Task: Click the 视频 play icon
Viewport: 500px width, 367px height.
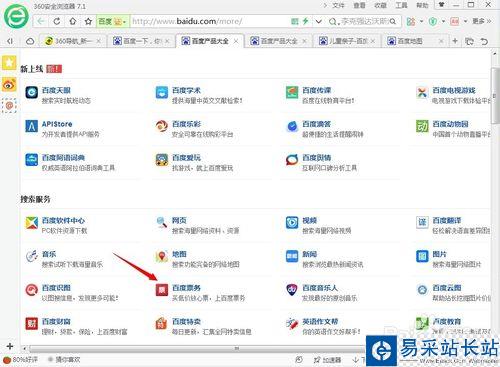Action: click(292, 223)
